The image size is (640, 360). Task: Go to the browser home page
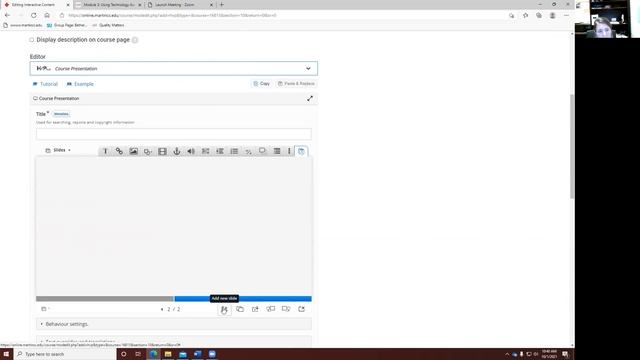(x=47, y=16)
